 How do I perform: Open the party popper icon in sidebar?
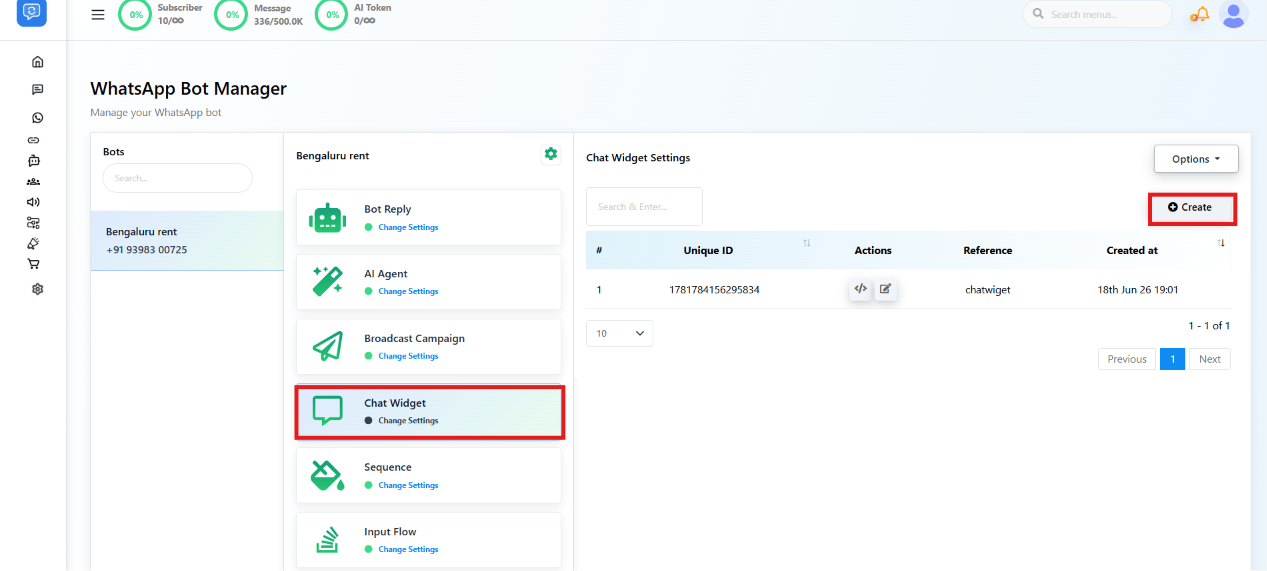coord(34,244)
